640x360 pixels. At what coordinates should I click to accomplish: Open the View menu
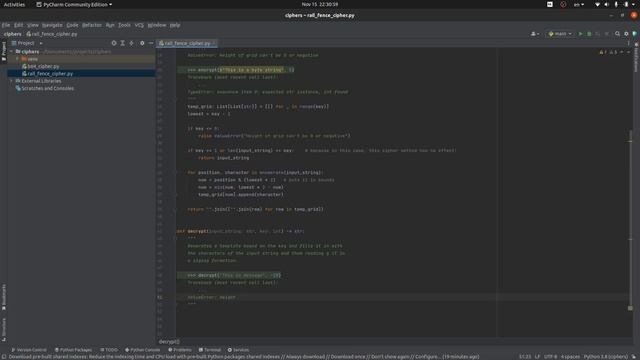(33, 25)
